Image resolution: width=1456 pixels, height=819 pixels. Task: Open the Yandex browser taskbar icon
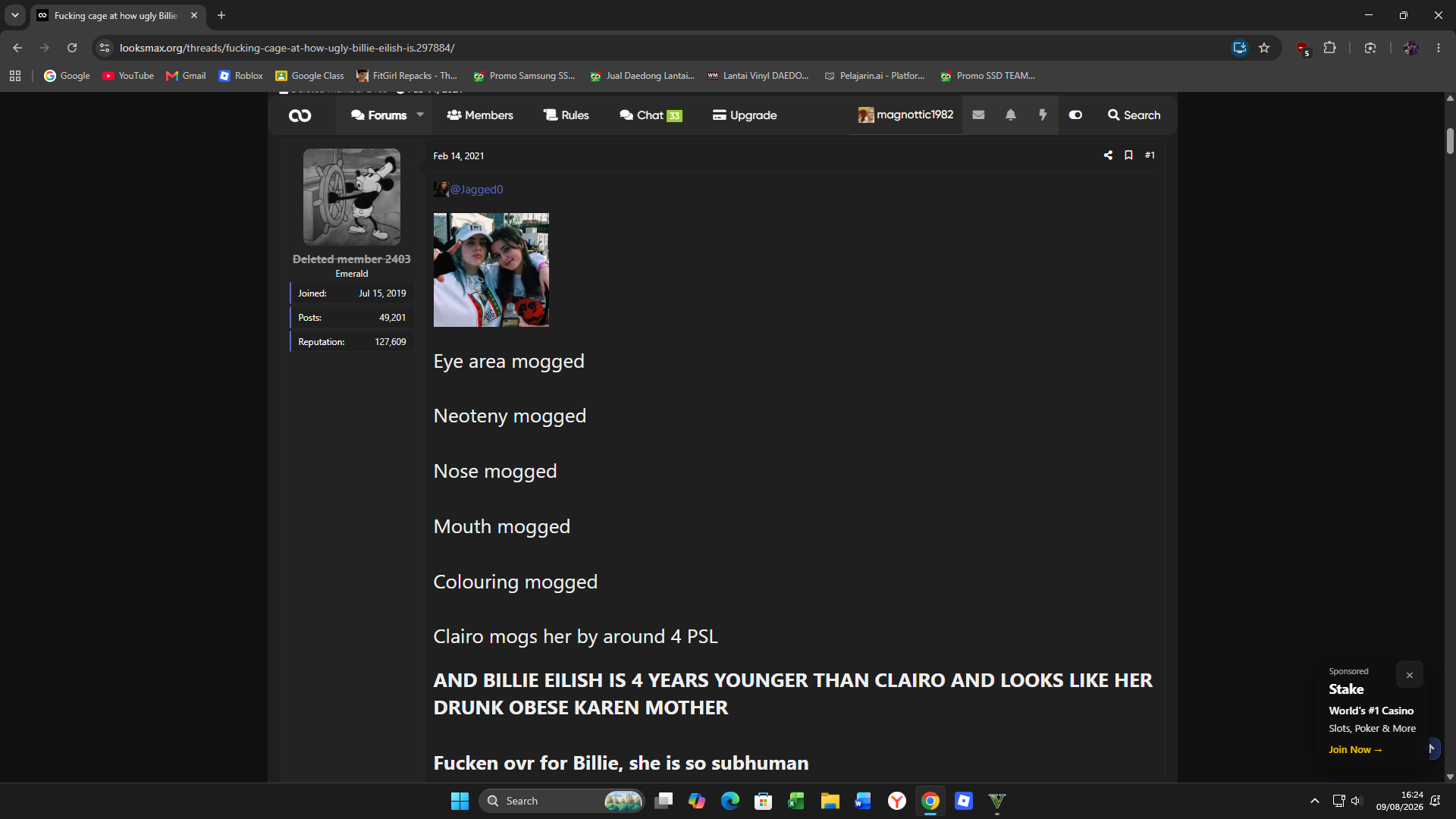pos(897,801)
